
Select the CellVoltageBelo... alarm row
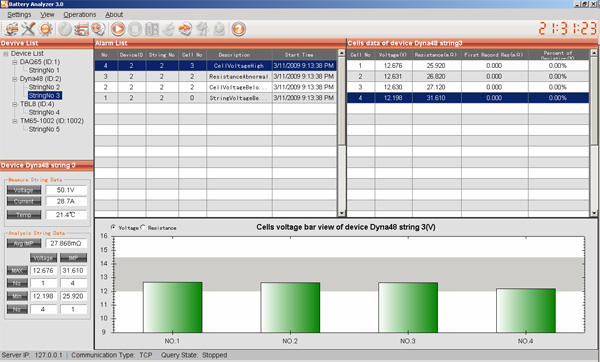(215, 87)
